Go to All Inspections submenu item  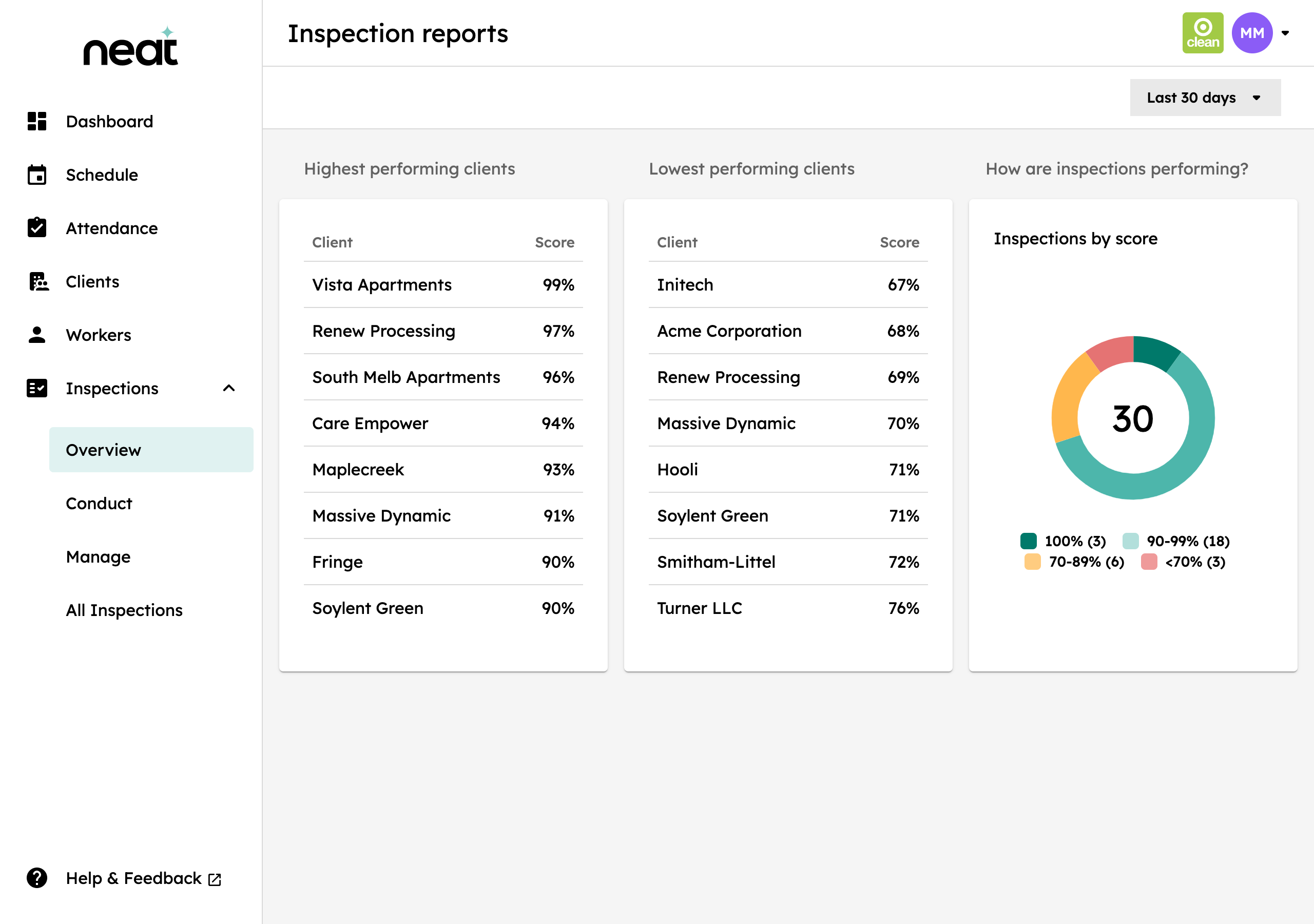124,610
